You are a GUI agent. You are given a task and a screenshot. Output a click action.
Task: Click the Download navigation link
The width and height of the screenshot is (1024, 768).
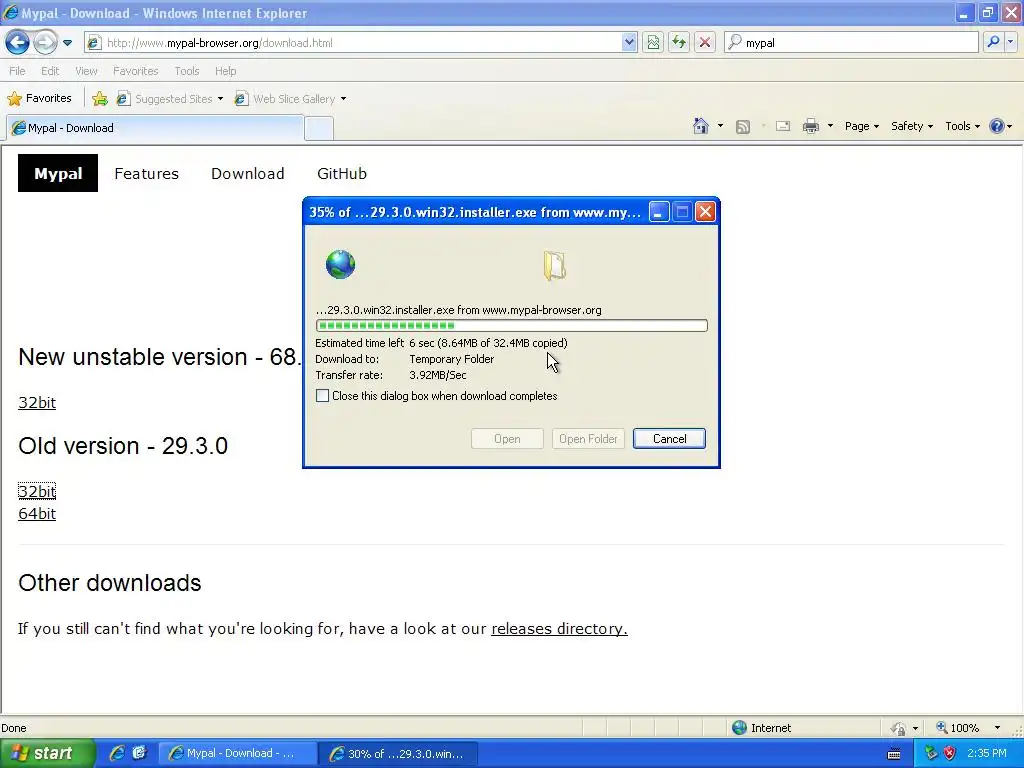(x=248, y=174)
